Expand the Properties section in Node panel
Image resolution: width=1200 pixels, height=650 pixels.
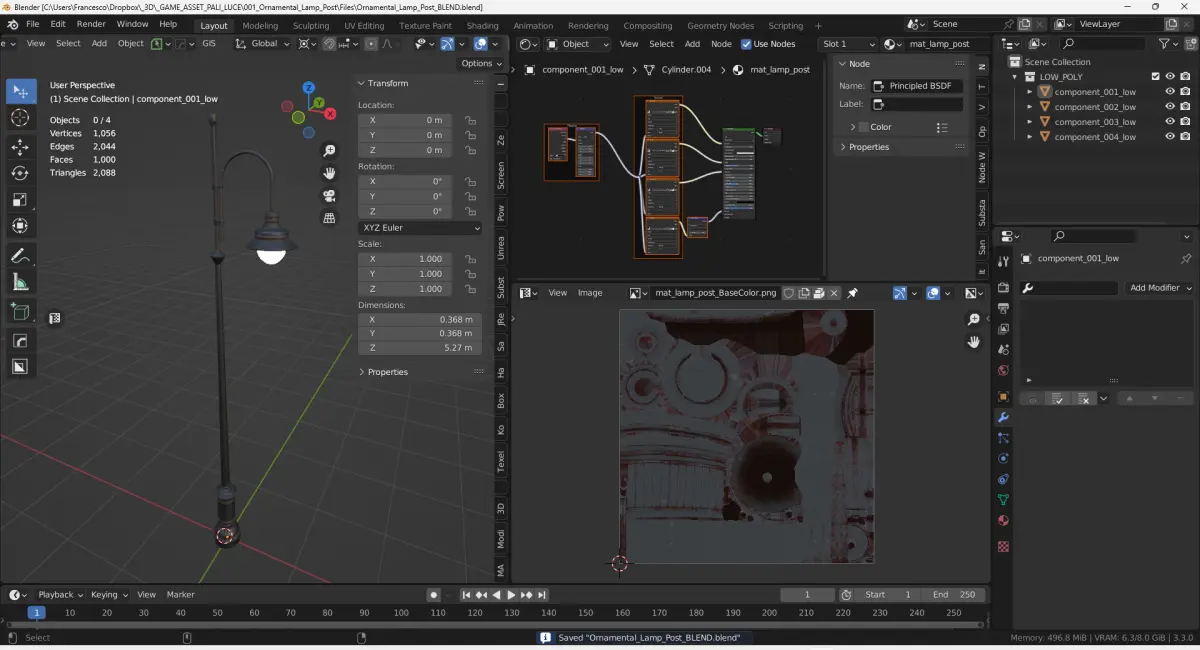point(868,147)
